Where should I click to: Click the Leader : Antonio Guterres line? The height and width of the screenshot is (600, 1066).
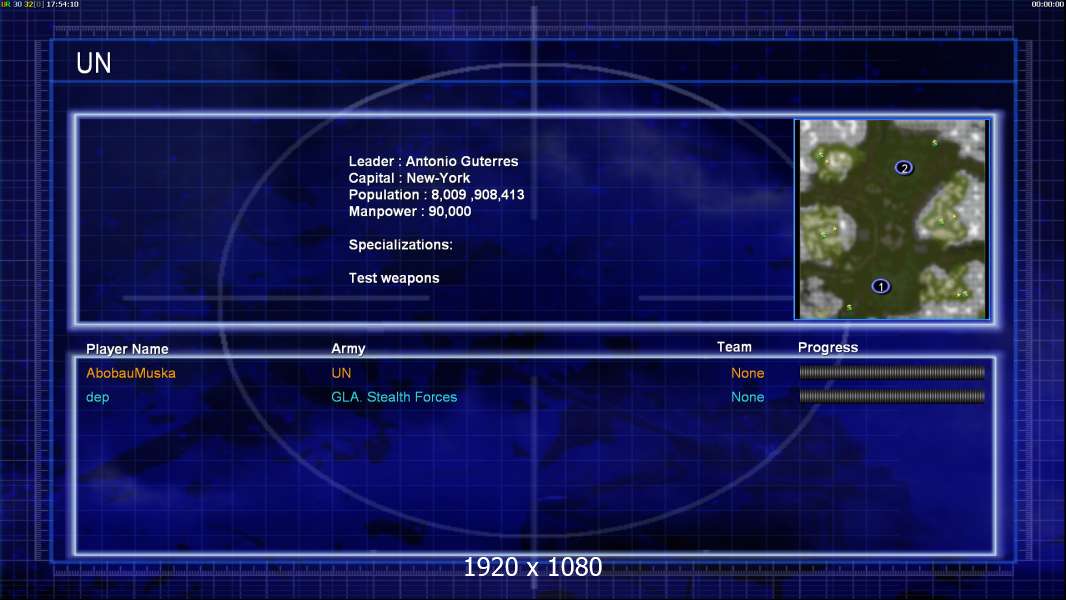[433, 162]
